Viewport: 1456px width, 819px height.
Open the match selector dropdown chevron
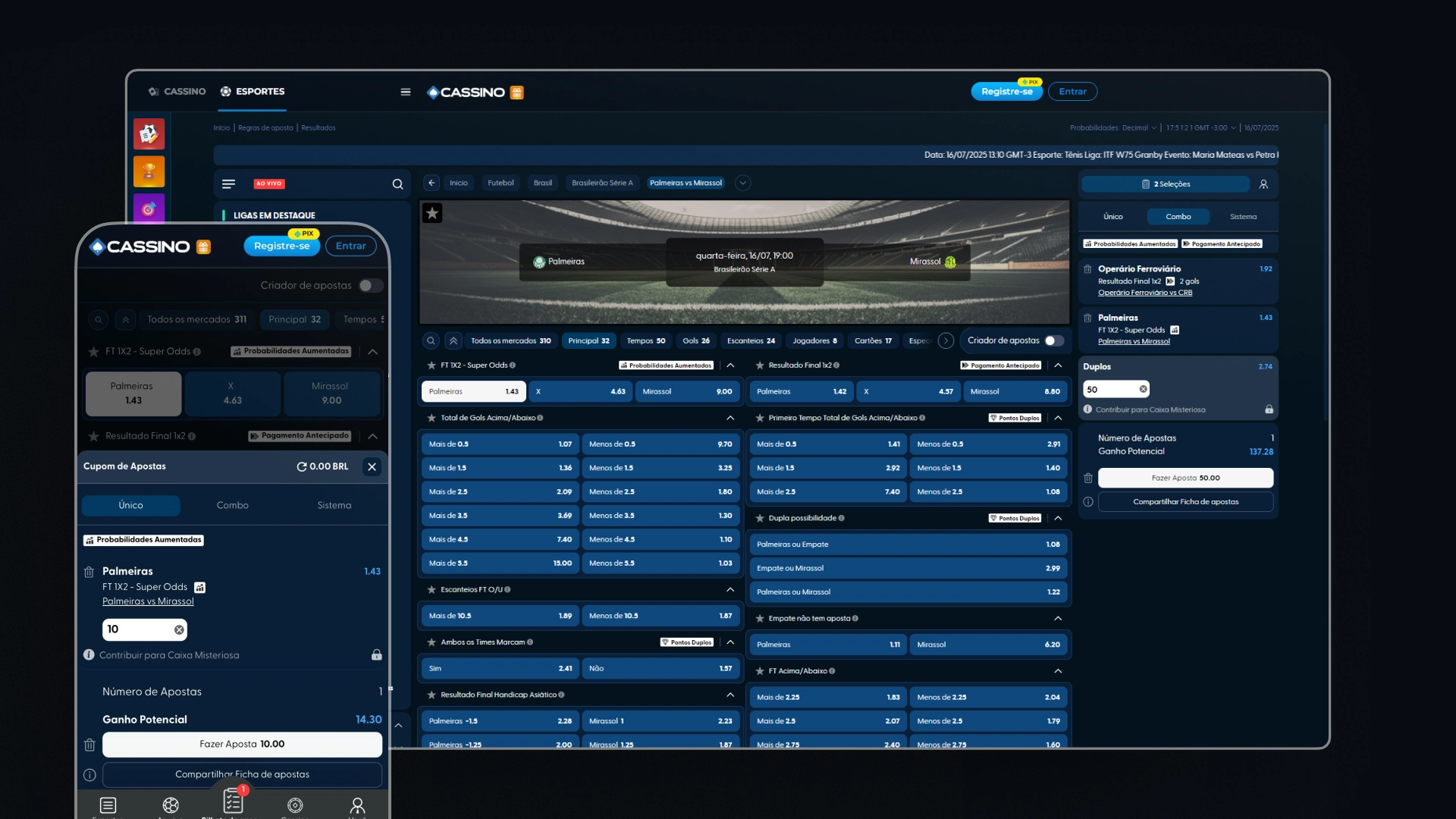[743, 183]
